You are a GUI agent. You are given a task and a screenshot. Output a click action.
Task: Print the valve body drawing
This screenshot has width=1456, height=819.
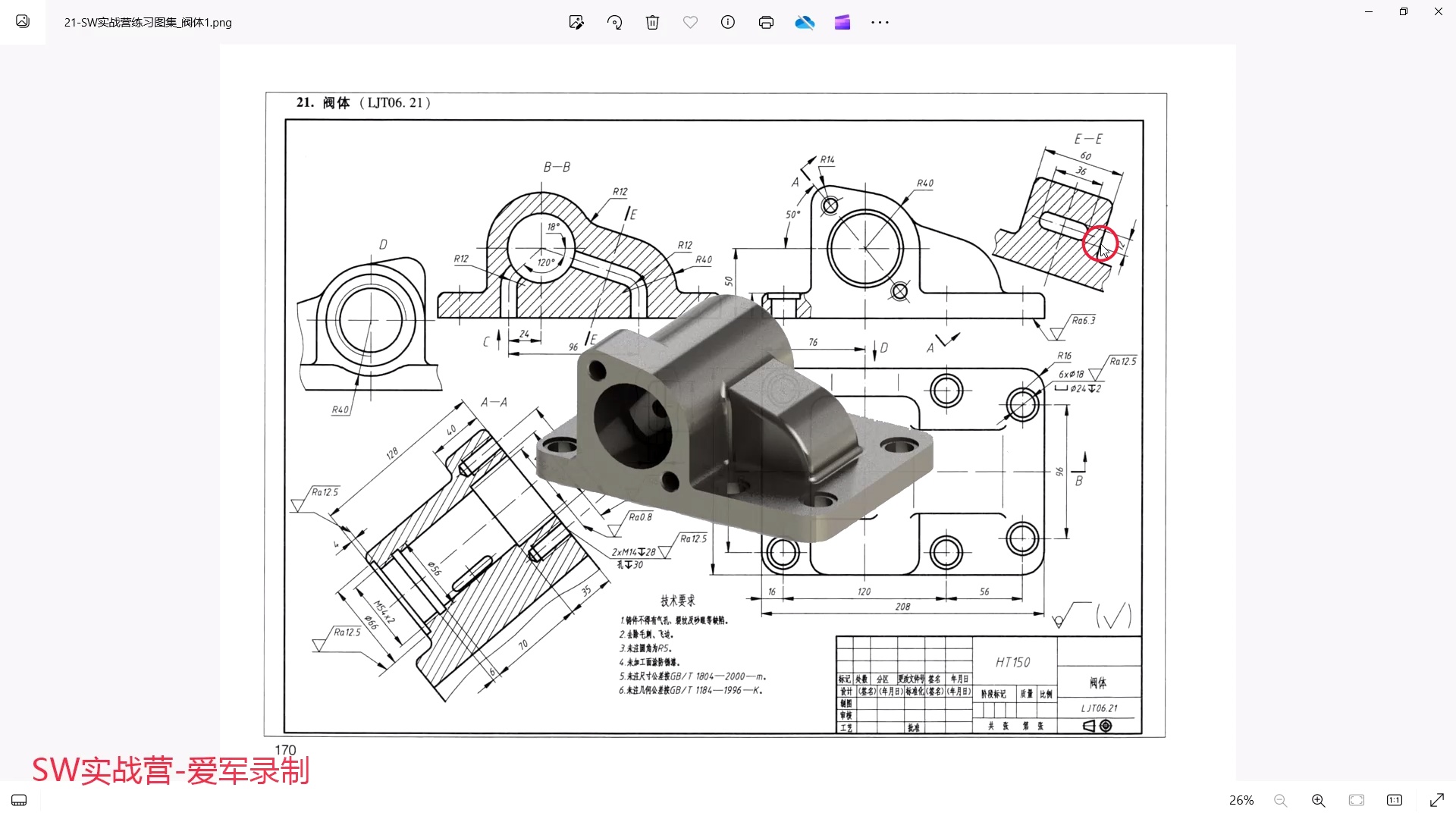(x=766, y=23)
